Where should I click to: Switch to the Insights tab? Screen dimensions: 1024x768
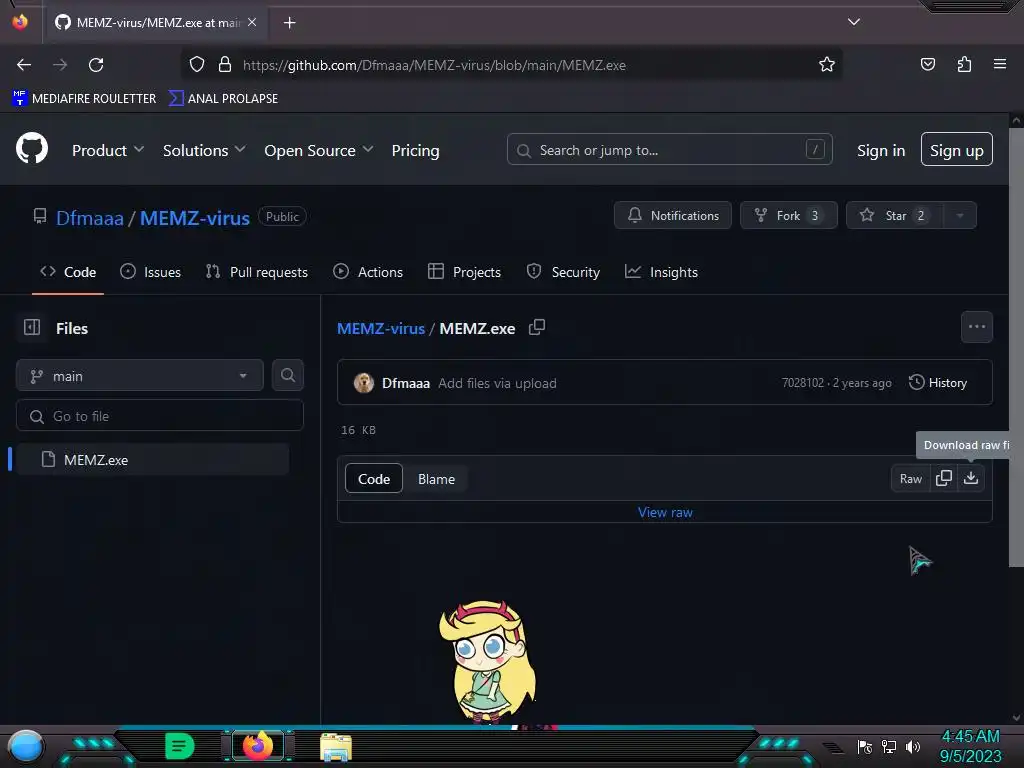[x=662, y=272]
